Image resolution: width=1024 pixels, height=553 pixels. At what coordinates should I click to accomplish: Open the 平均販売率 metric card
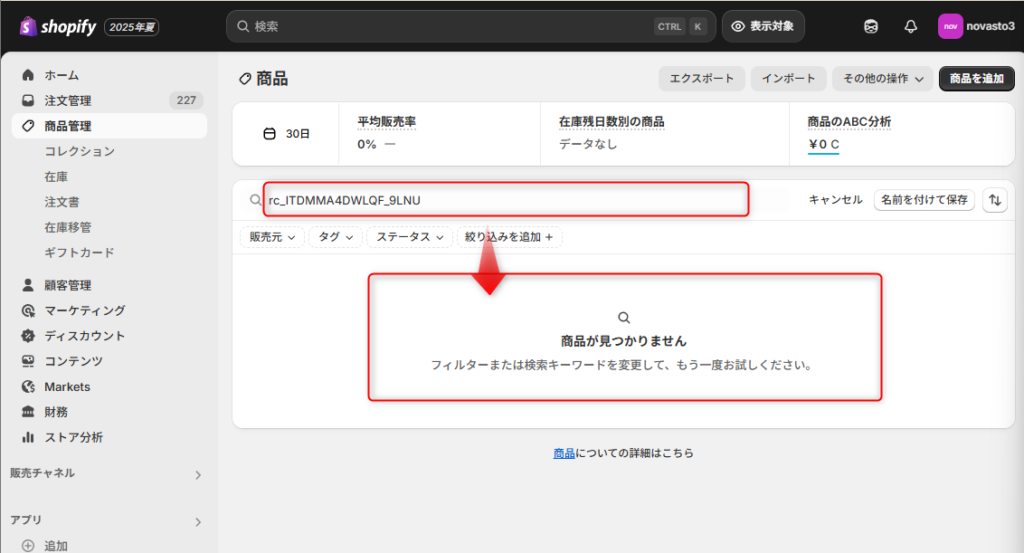click(439, 133)
